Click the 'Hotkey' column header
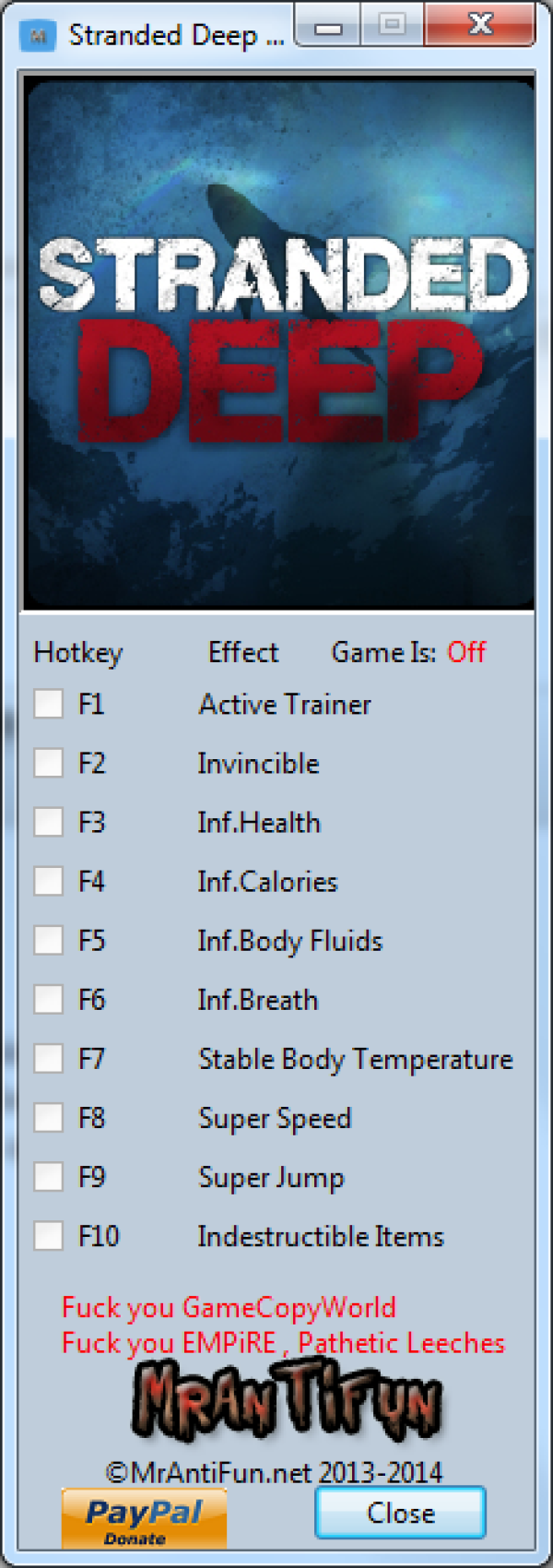This screenshot has width=553, height=1568. (x=78, y=653)
